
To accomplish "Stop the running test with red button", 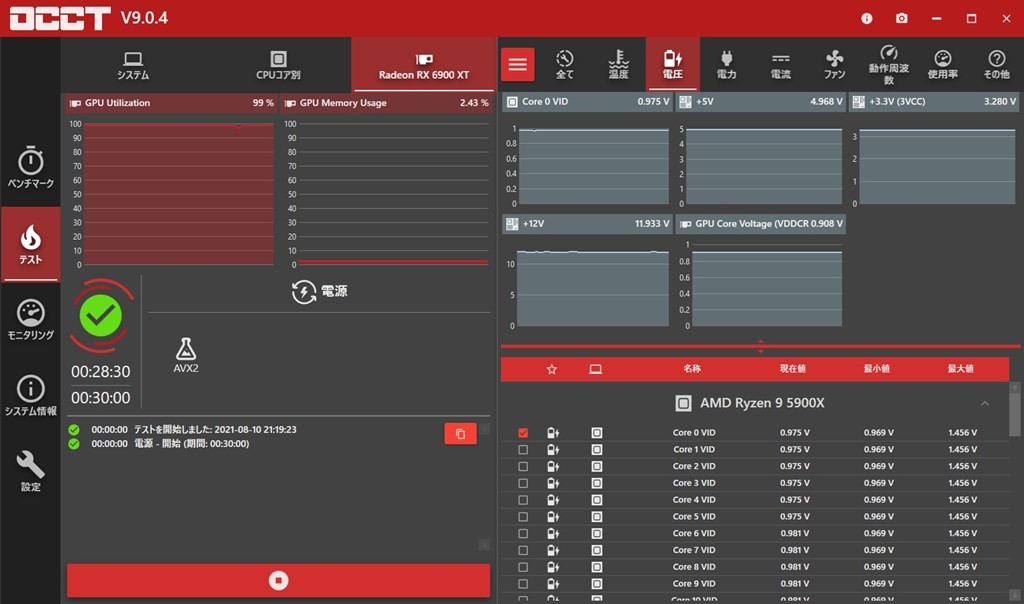I will [x=278, y=580].
